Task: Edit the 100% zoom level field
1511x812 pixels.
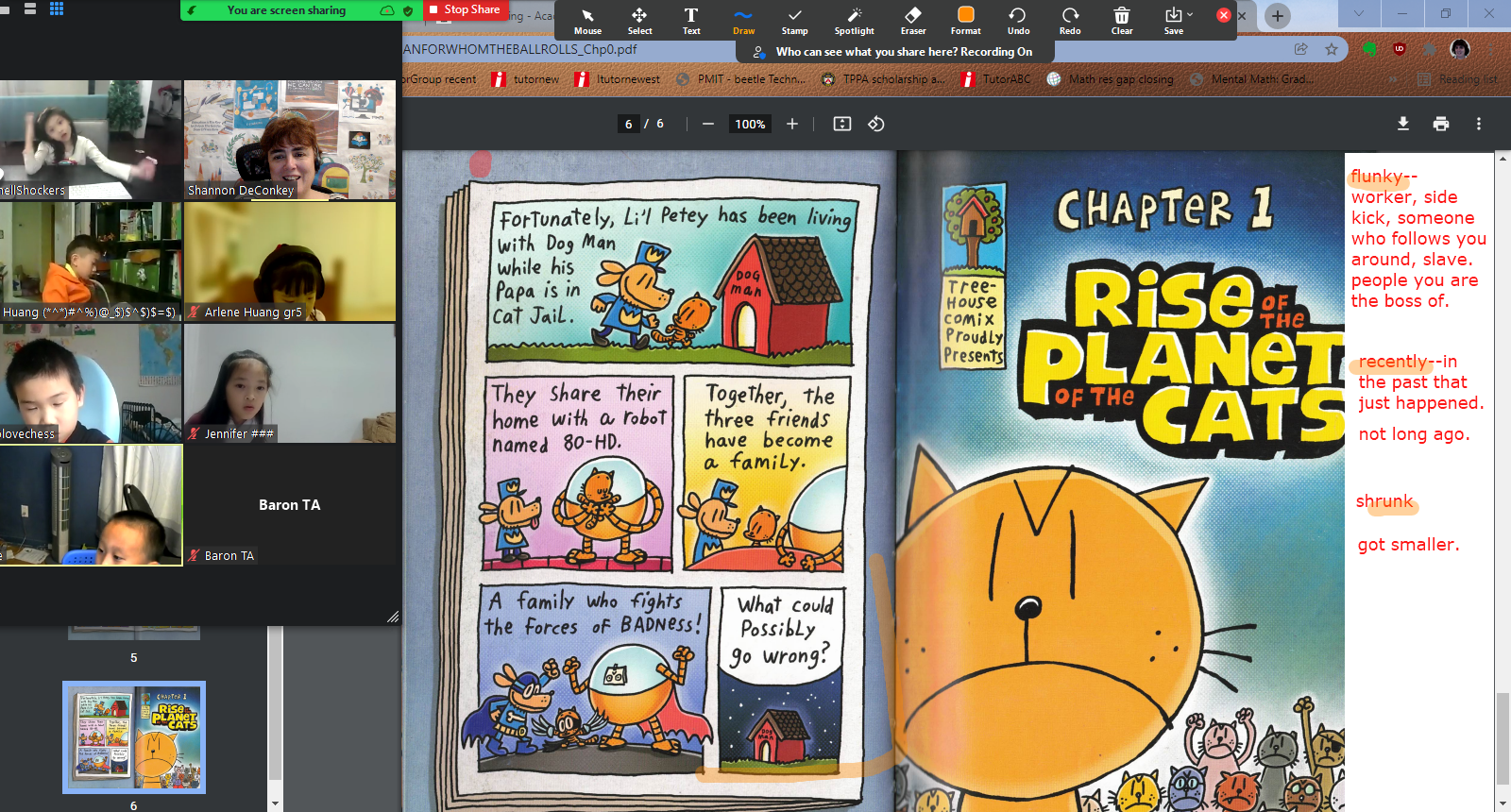Action: coord(750,124)
